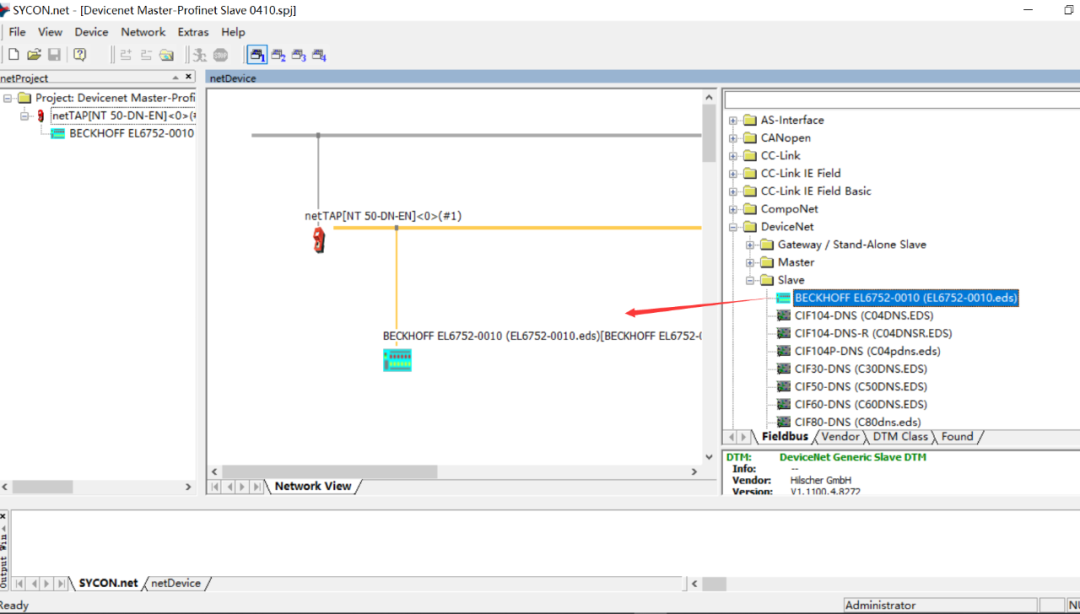Click the New project toolbar icon
The height and width of the screenshot is (614, 1080).
coord(14,54)
